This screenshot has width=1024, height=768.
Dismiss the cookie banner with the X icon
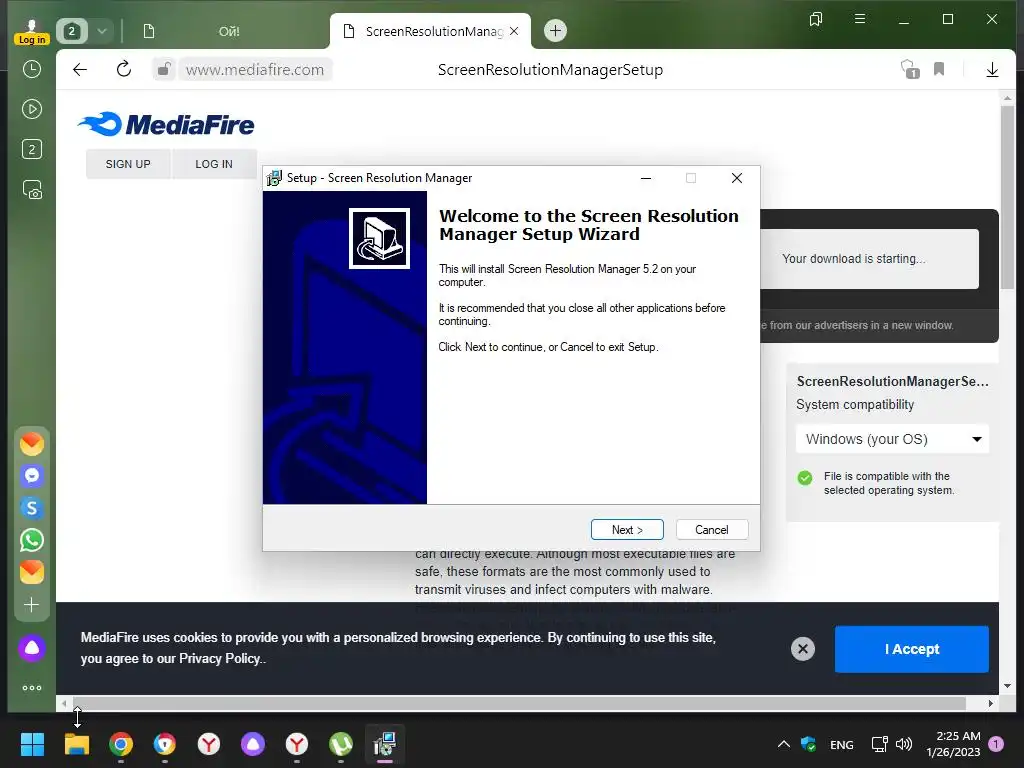pos(803,649)
